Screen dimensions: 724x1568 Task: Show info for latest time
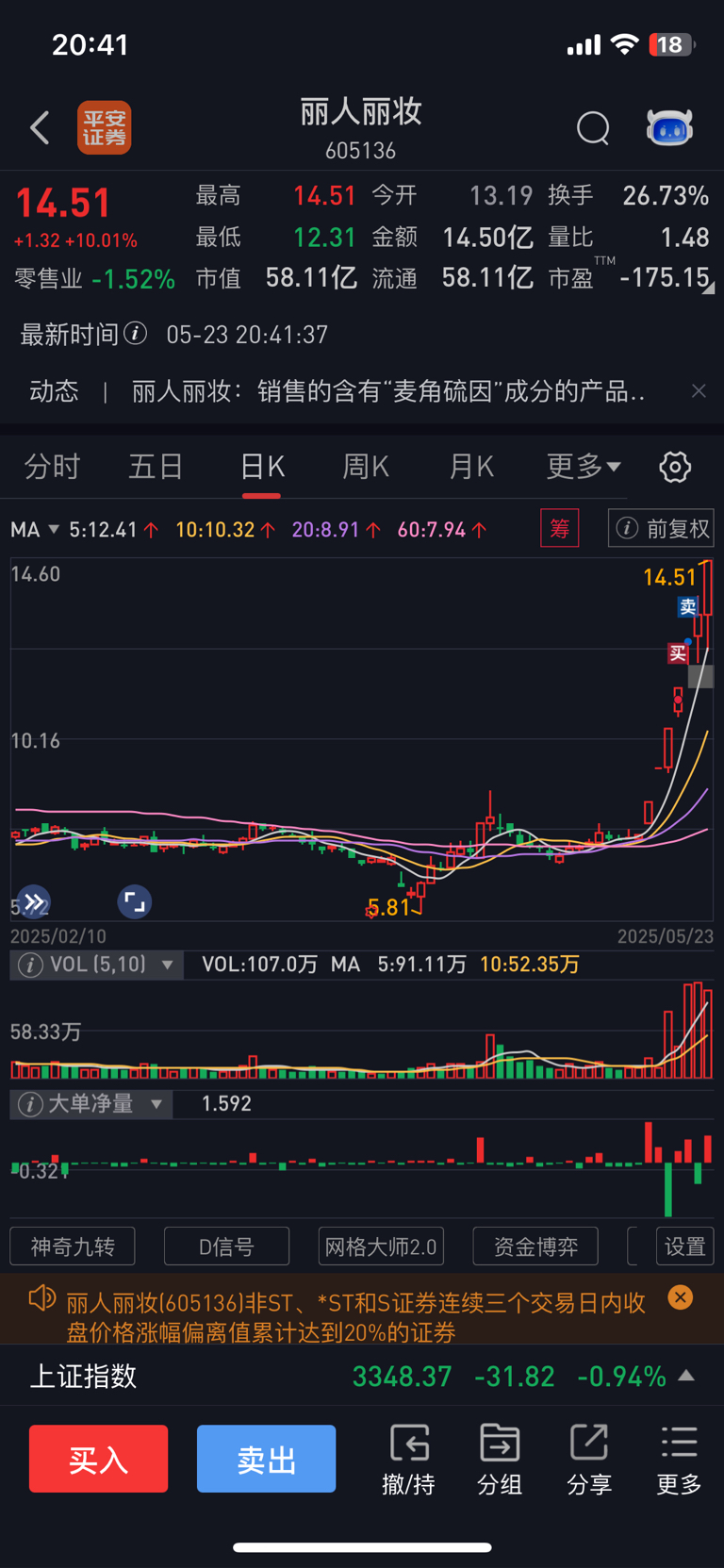coord(136,333)
